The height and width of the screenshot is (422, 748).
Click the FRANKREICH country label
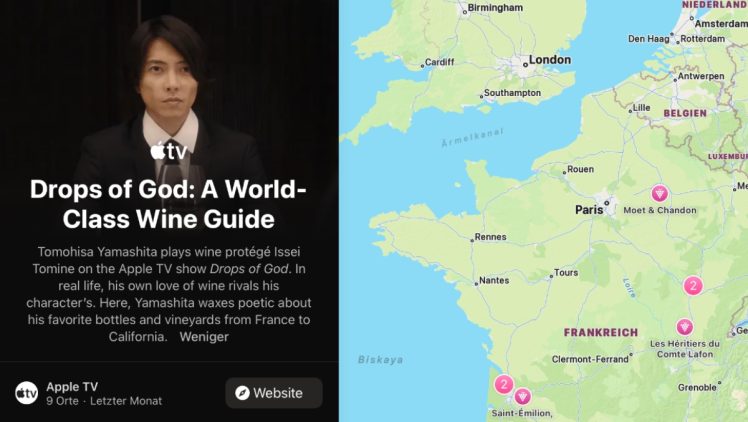pyautogui.click(x=601, y=332)
